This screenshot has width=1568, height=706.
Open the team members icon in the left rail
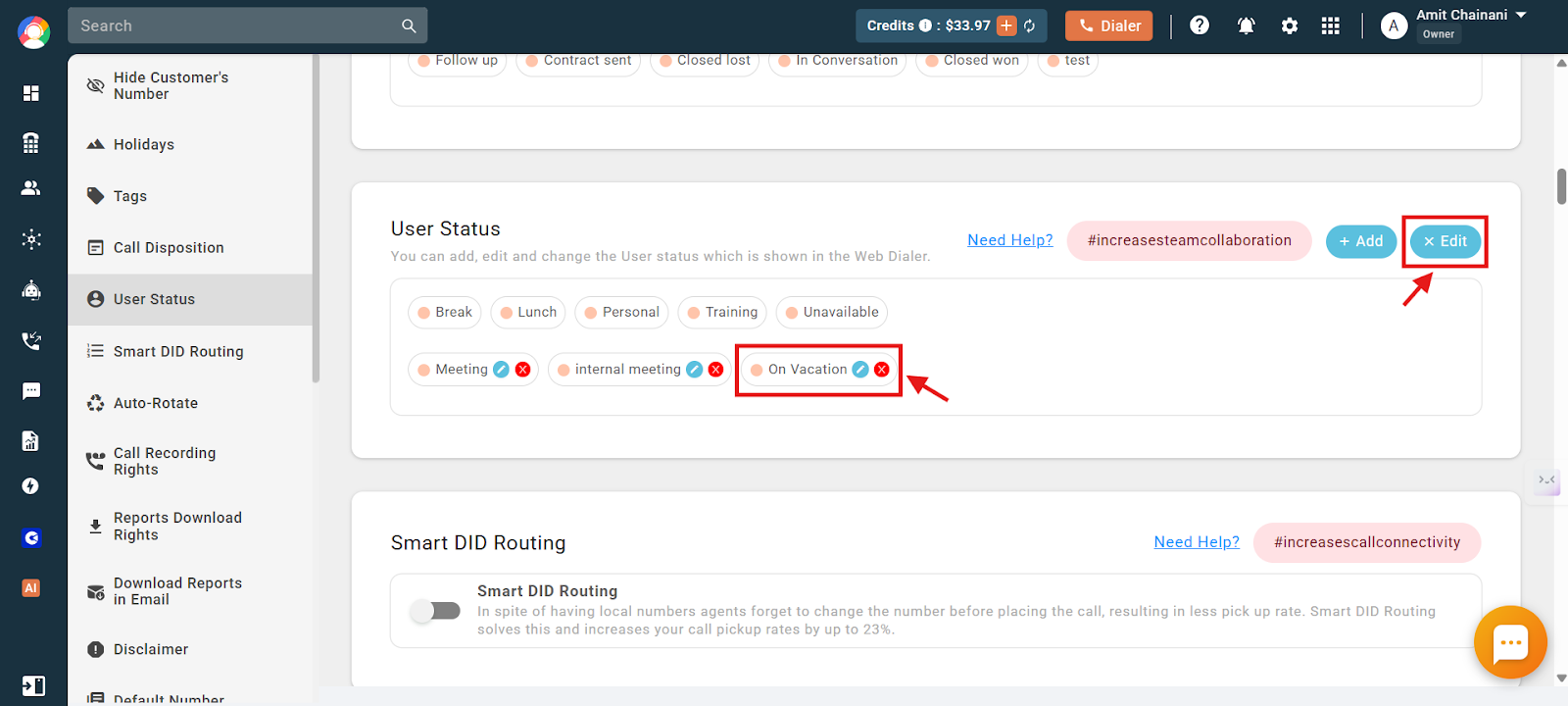click(31, 188)
